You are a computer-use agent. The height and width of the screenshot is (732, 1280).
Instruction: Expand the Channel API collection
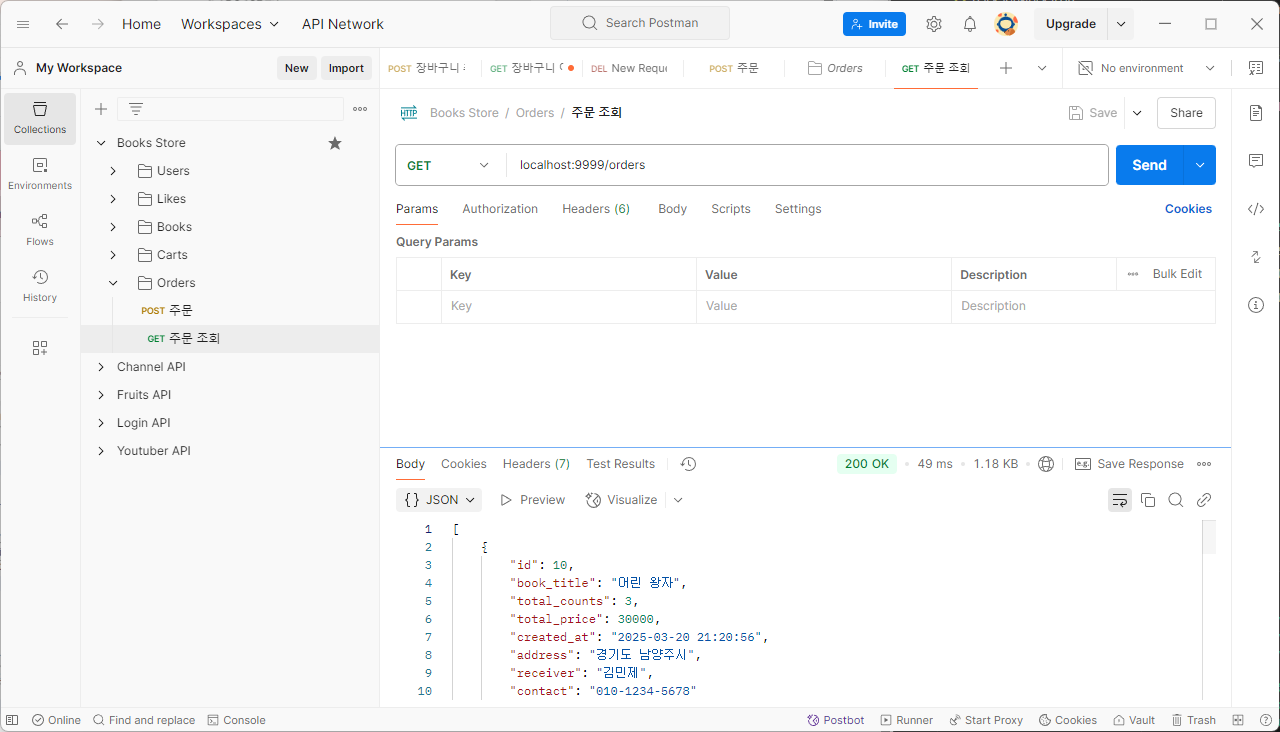(100, 367)
